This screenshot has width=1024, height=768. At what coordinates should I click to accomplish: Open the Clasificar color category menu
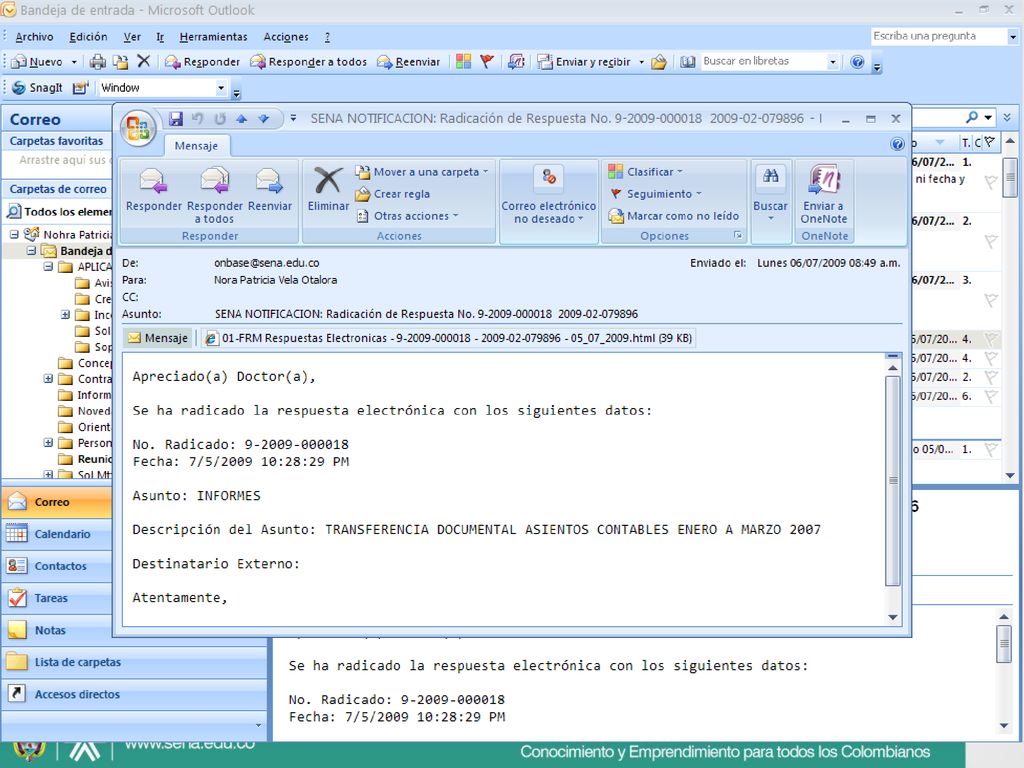click(x=645, y=172)
